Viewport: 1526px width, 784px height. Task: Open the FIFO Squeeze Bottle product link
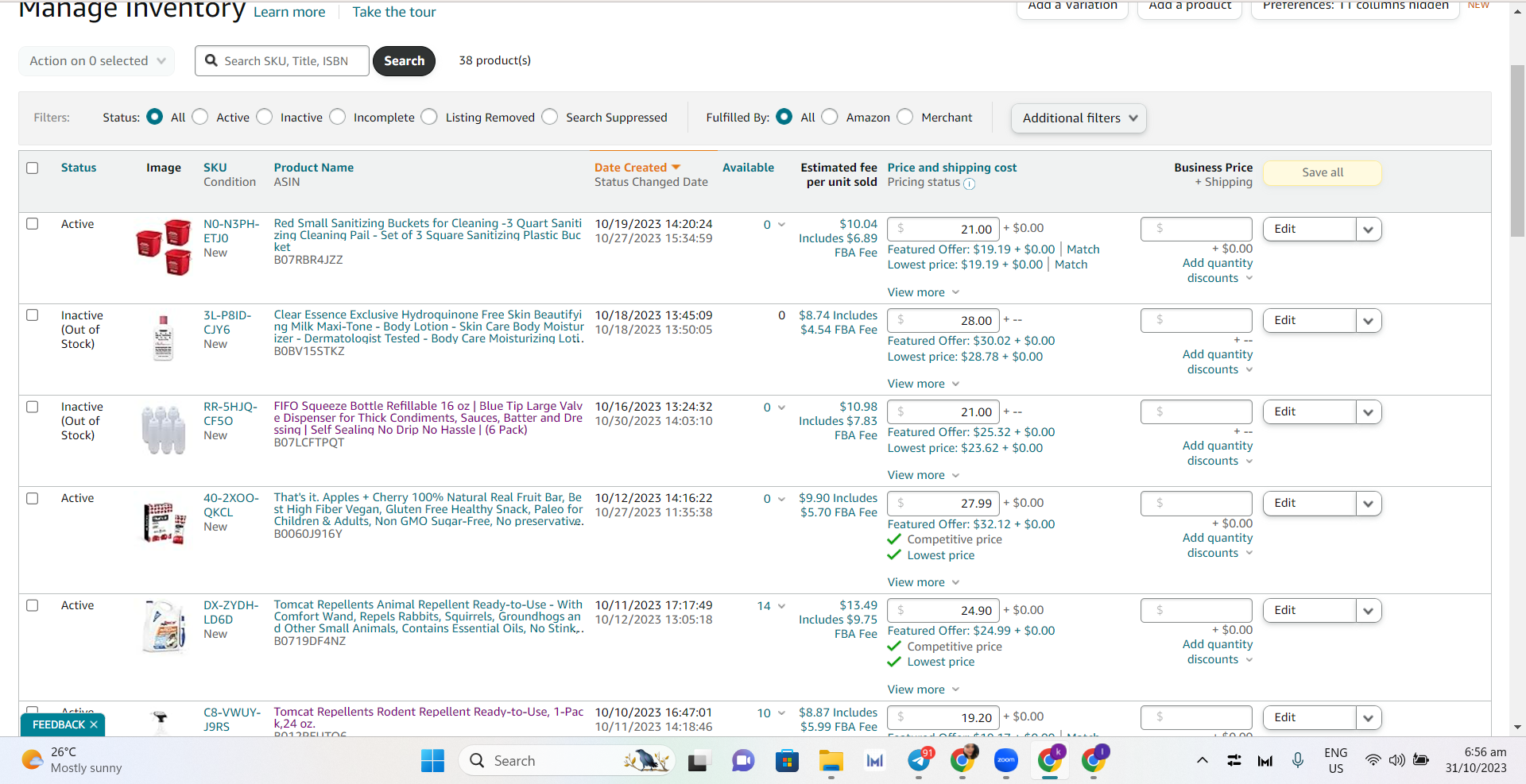428,418
